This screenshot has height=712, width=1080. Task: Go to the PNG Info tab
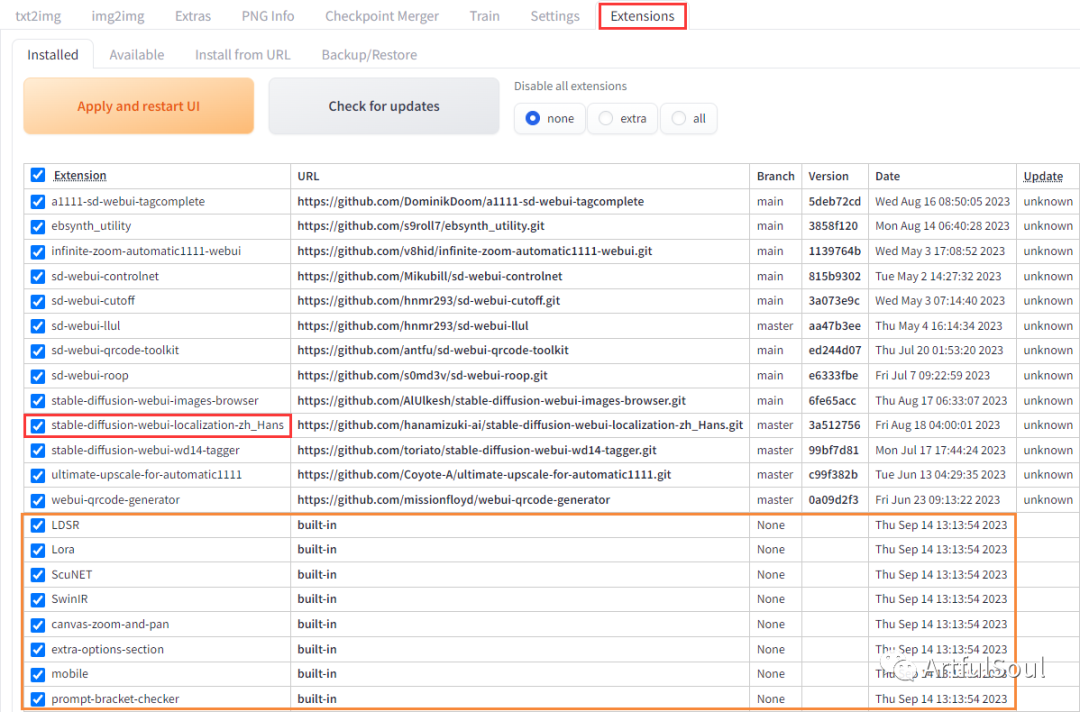pyautogui.click(x=268, y=16)
